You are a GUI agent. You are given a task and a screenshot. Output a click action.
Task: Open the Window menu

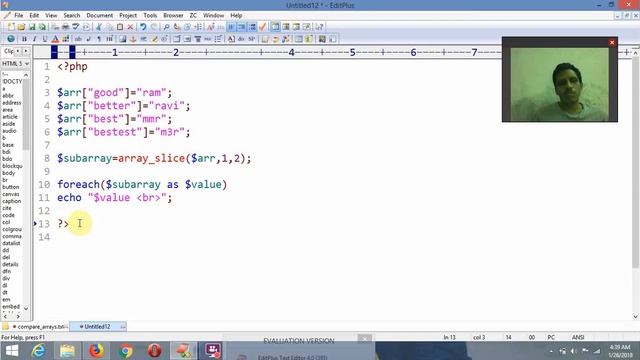point(213,15)
